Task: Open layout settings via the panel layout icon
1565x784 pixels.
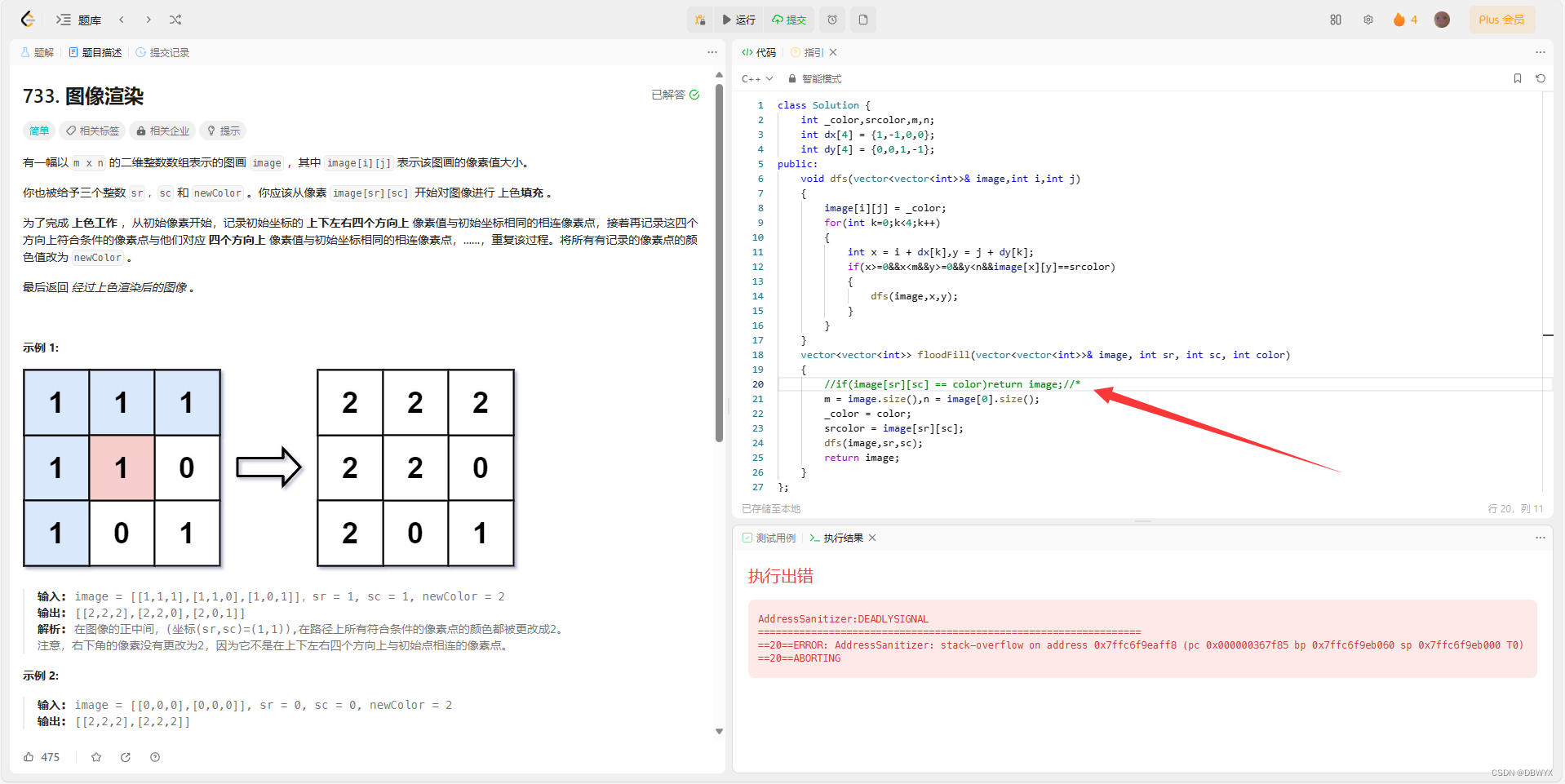Action: [1335, 20]
